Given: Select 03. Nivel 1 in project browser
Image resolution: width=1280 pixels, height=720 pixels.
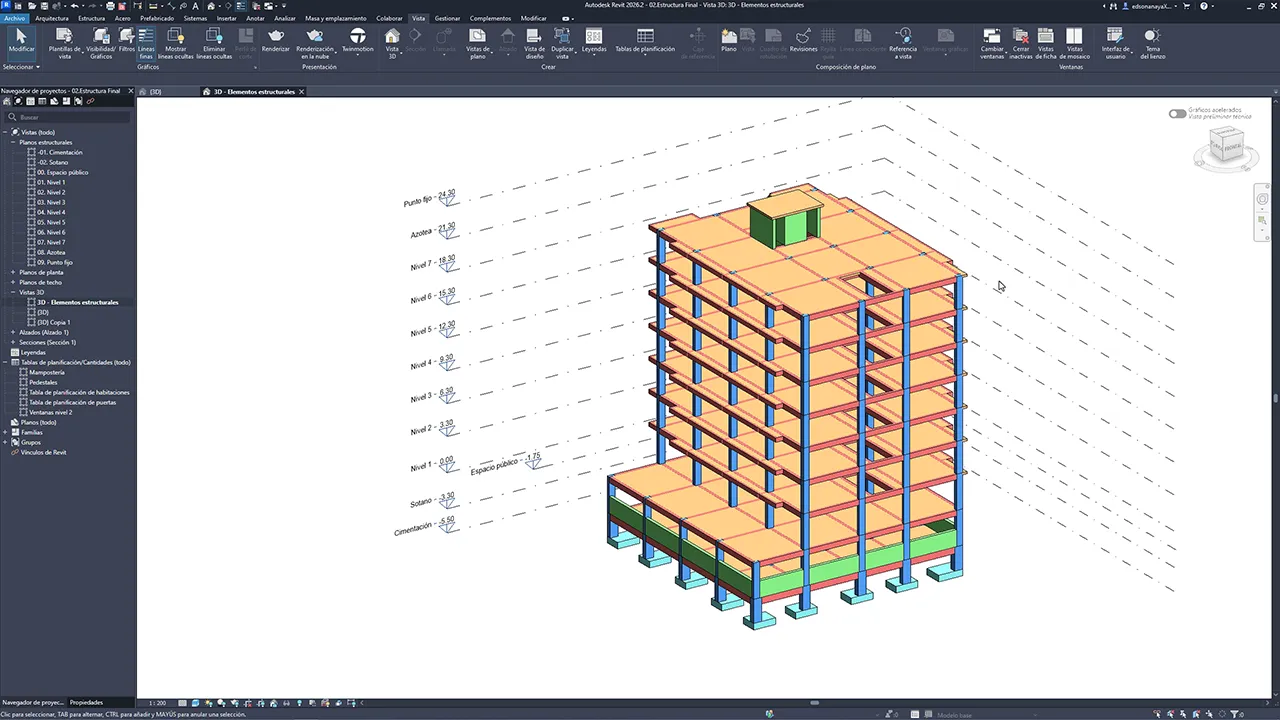Looking at the screenshot, I should [51, 182].
